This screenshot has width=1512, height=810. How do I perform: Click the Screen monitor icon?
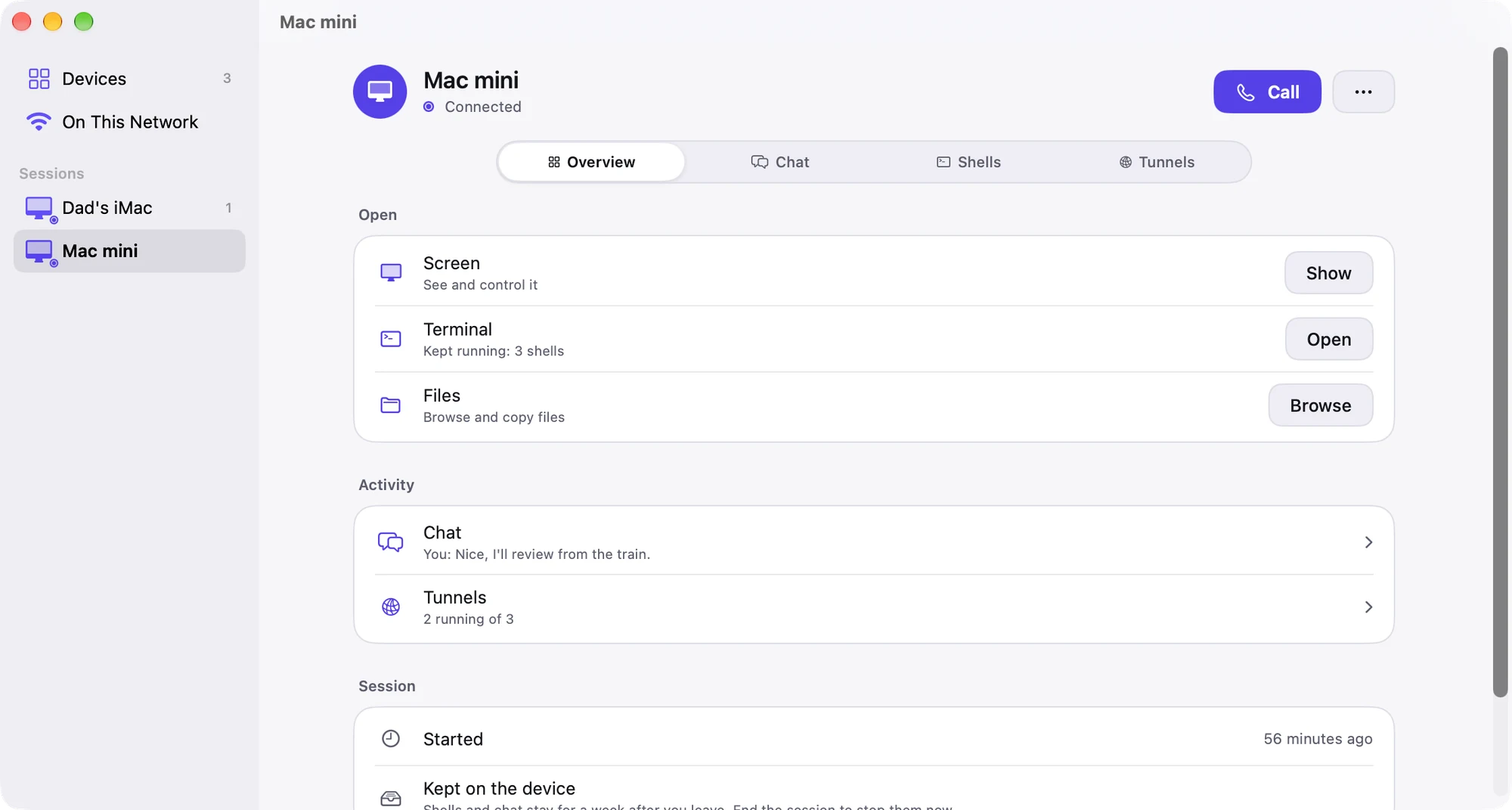pos(391,273)
